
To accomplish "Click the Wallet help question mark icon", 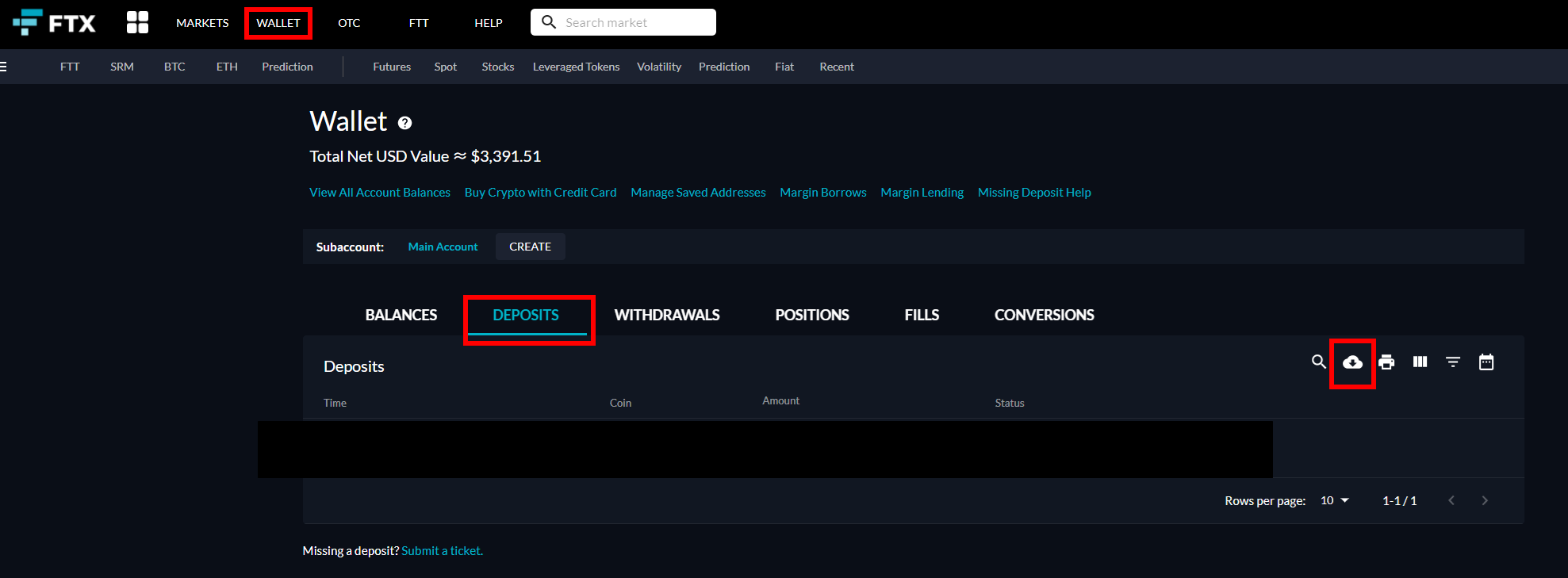I will [404, 123].
